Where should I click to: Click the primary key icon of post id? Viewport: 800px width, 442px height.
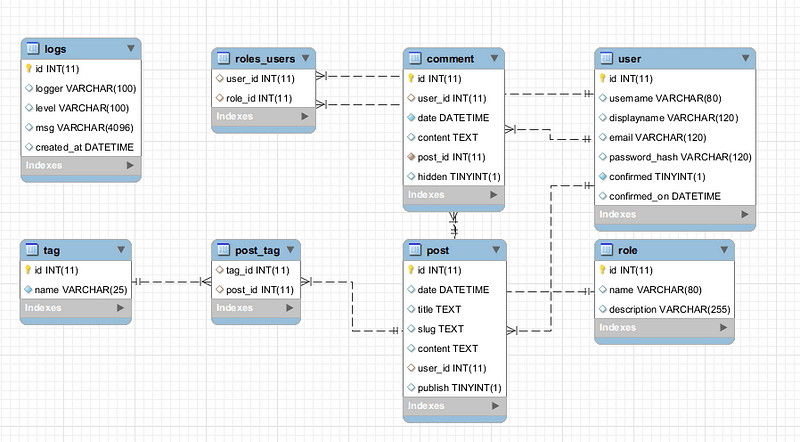411,269
